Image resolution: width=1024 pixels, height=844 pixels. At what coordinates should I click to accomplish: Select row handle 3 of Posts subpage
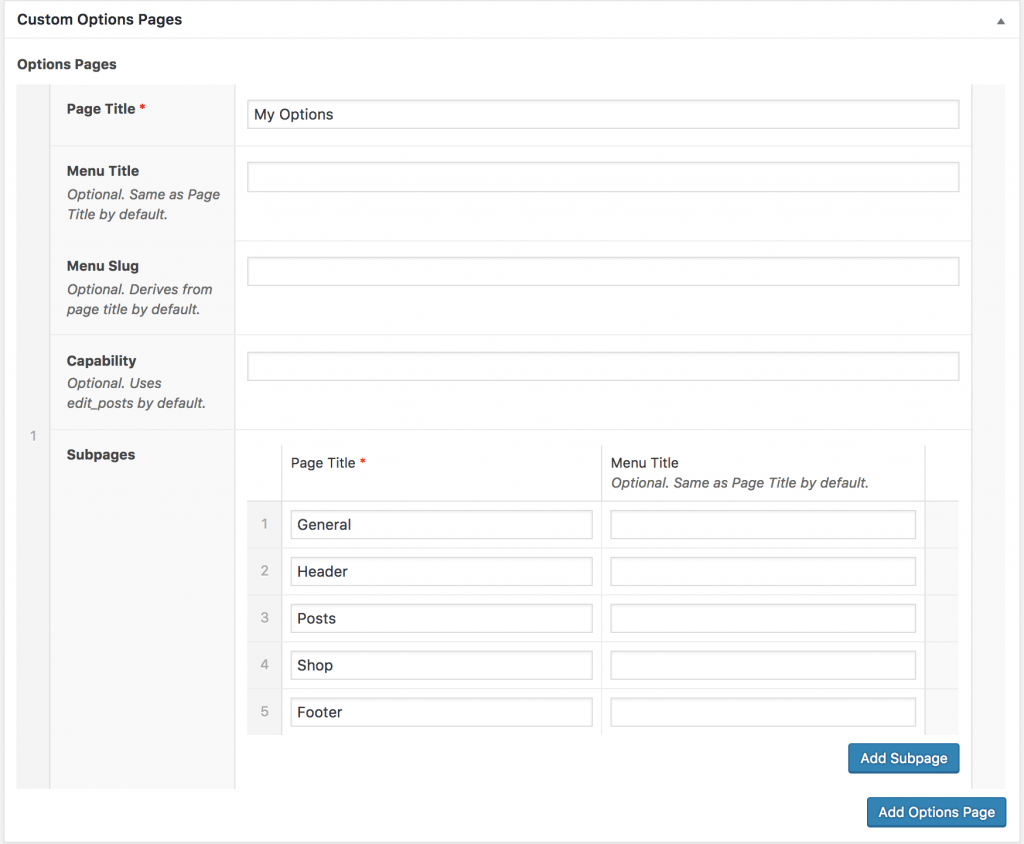pyautogui.click(x=264, y=617)
